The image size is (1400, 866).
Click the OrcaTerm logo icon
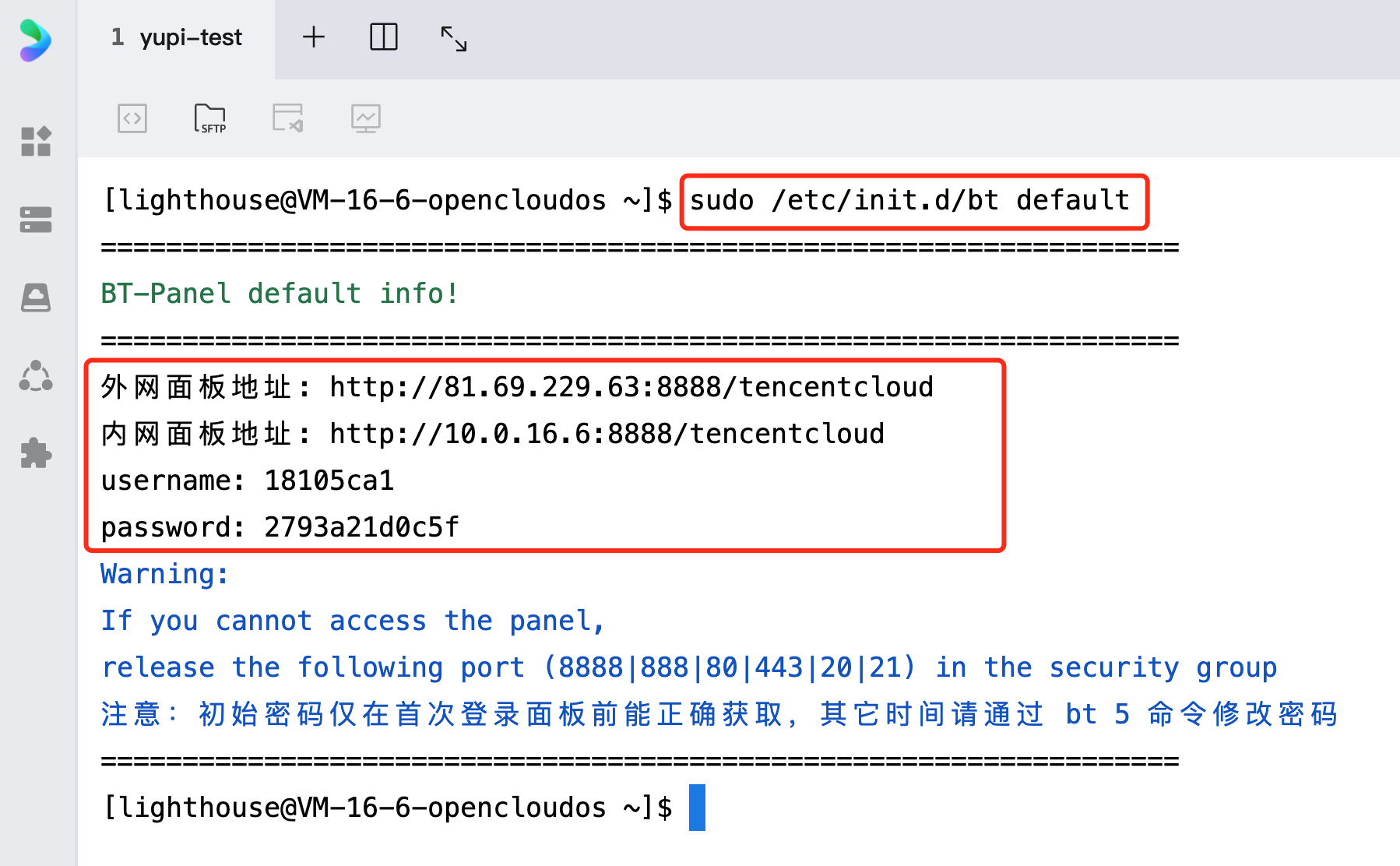pyautogui.click(x=35, y=40)
